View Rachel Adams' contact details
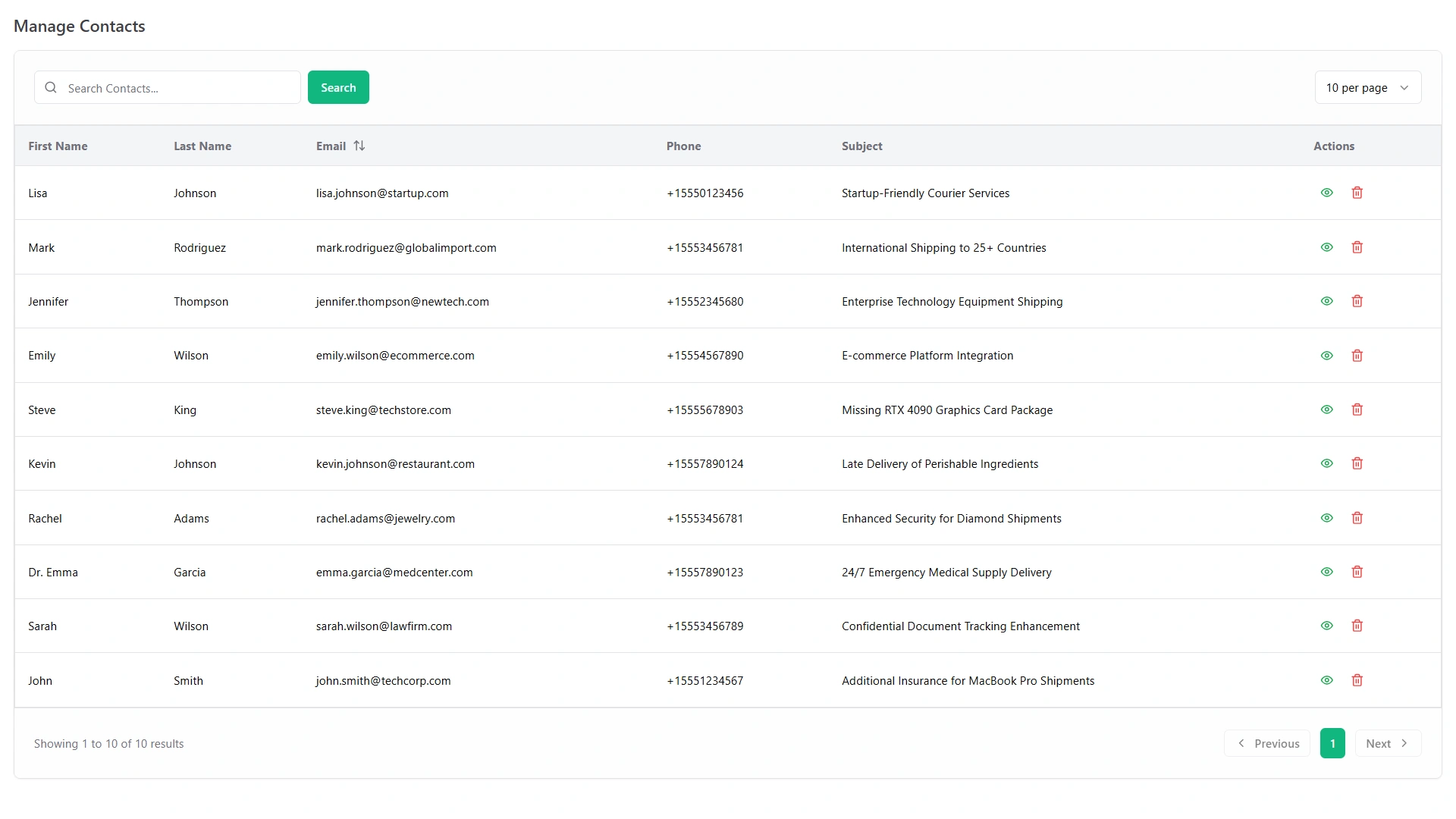Viewport: 1456px width, 819px height. click(x=1326, y=518)
